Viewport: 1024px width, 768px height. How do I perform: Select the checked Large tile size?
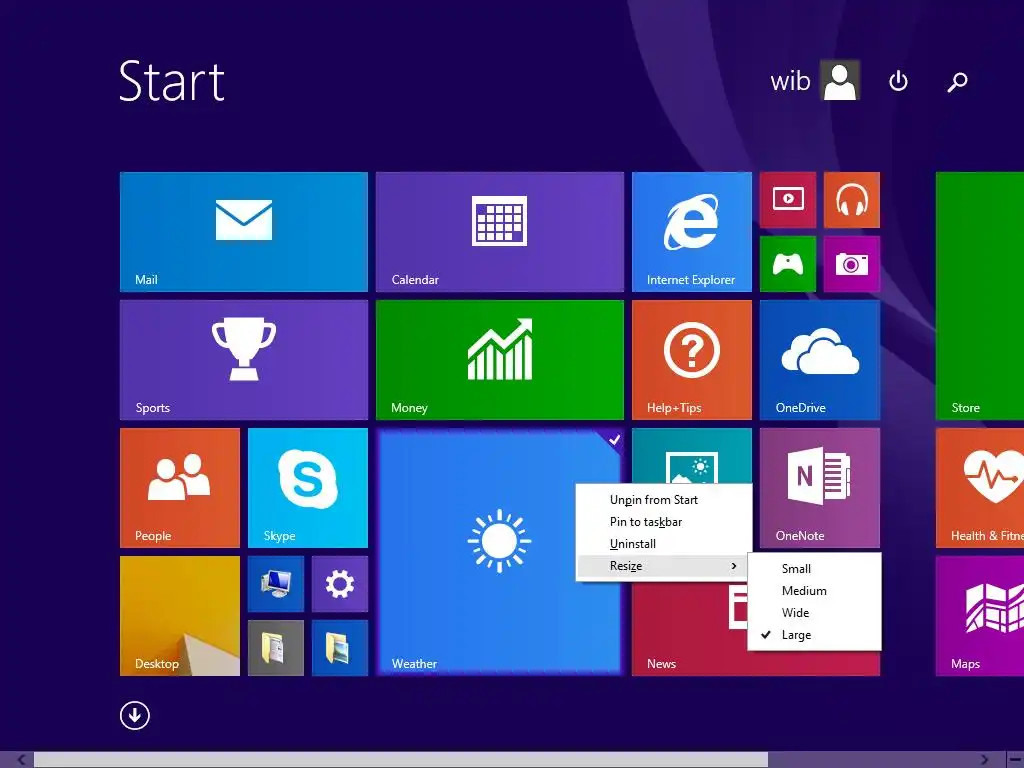(x=814, y=635)
